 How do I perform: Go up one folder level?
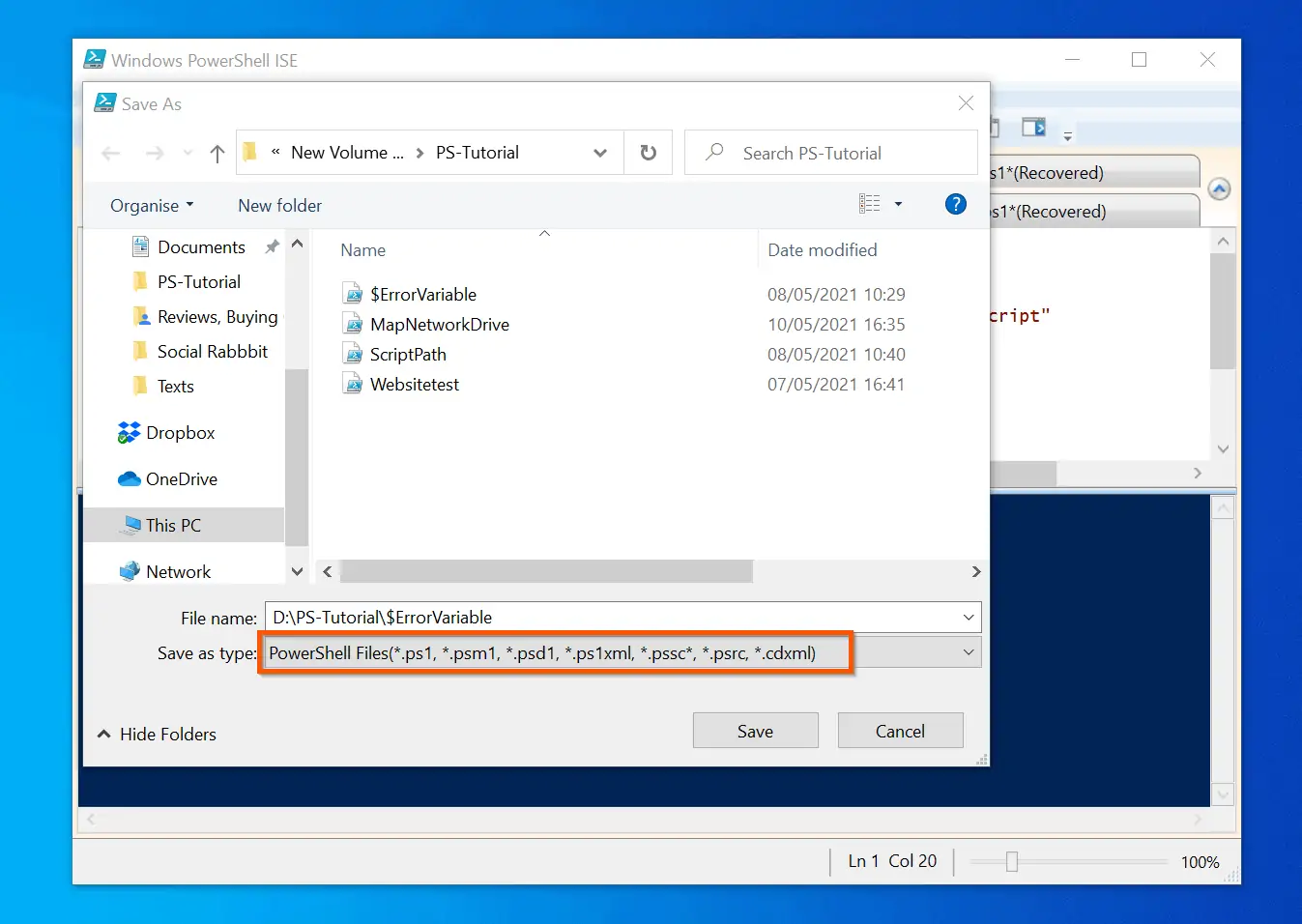[217, 153]
